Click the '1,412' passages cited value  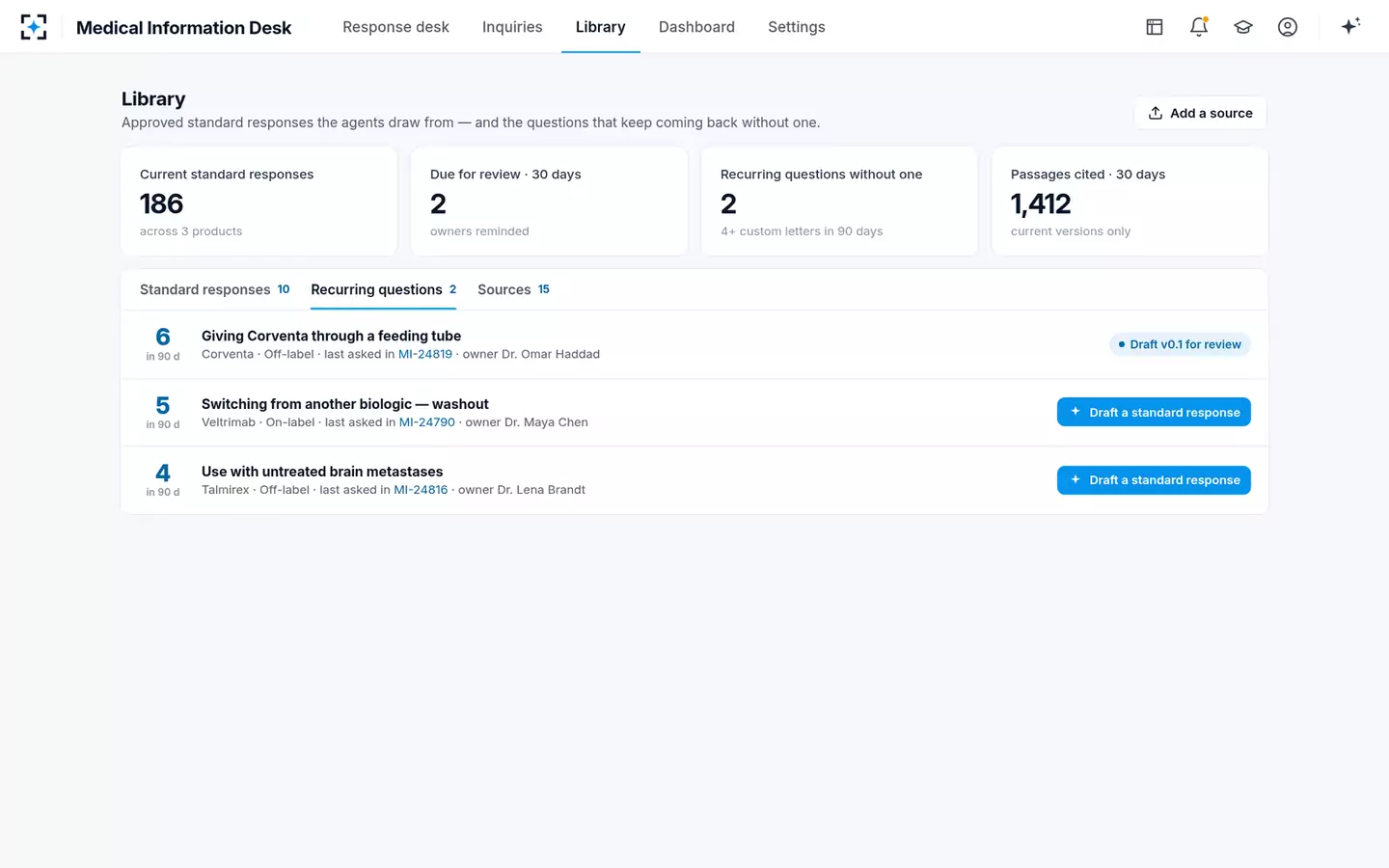pos(1041,203)
